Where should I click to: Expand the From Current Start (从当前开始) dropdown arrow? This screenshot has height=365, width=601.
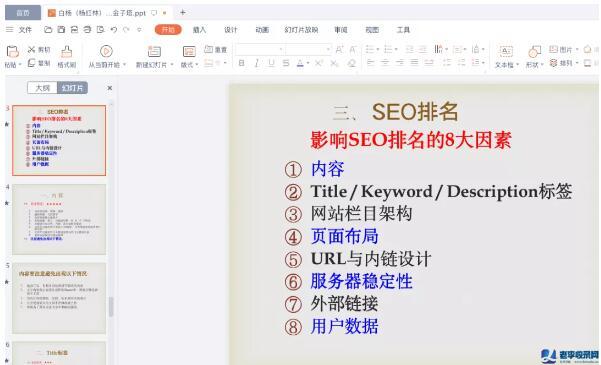[x=124, y=64]
